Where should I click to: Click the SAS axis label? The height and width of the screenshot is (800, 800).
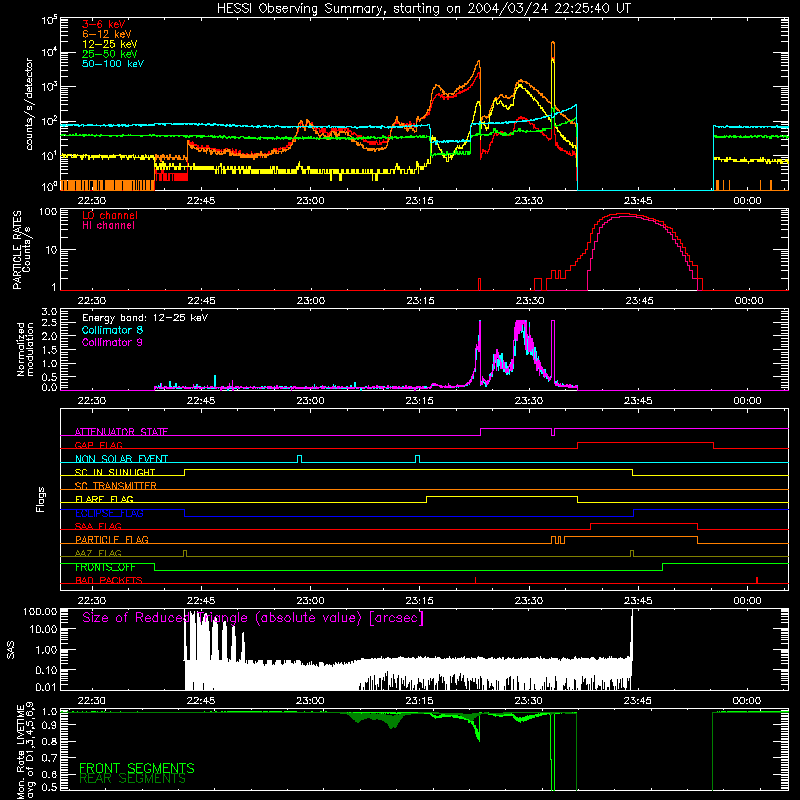pyautogui.click(x=10, y=650)
